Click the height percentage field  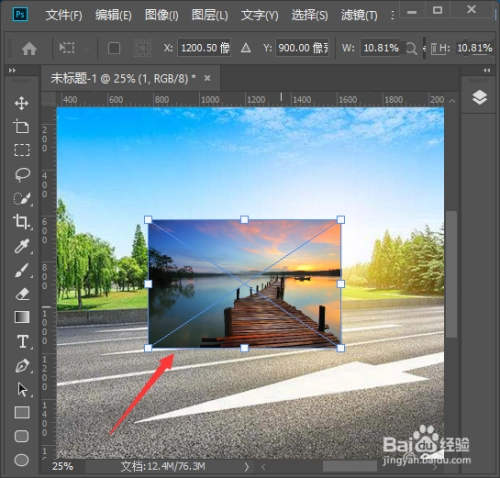[474, 48]
